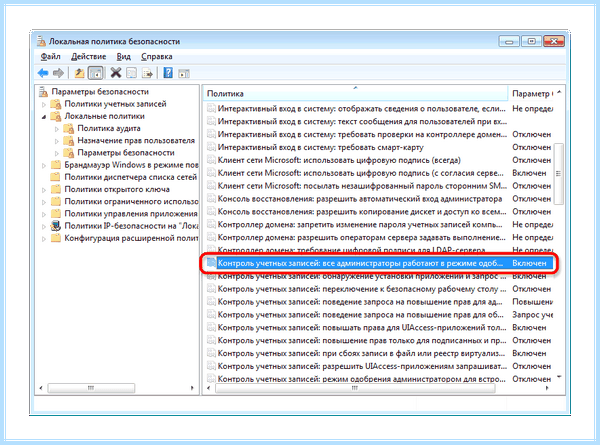Expand Назначение прав пользователя node
Image resolution: width=600 pixels, height=445 pixels.
pos(57,141)
